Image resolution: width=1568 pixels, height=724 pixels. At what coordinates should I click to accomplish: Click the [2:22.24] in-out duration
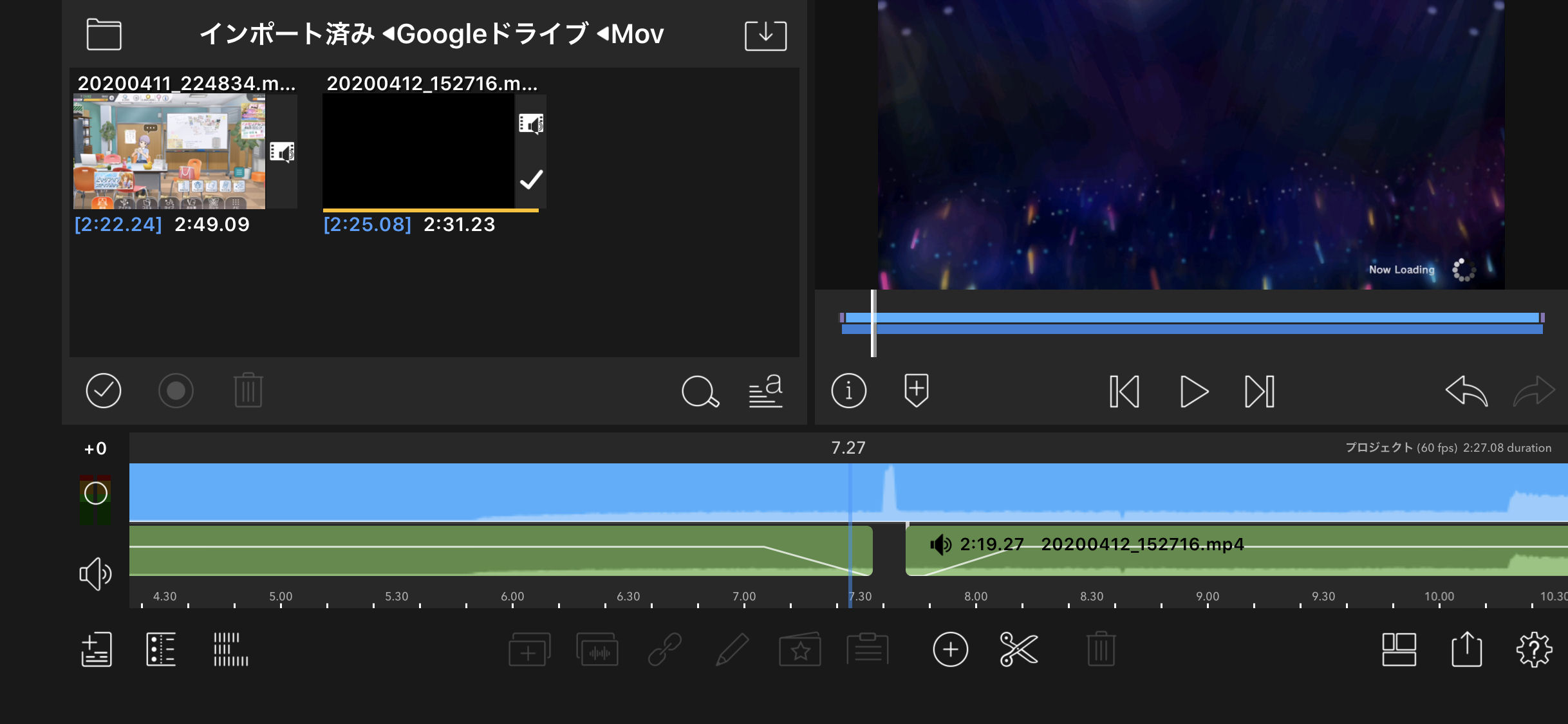point(118,225)
